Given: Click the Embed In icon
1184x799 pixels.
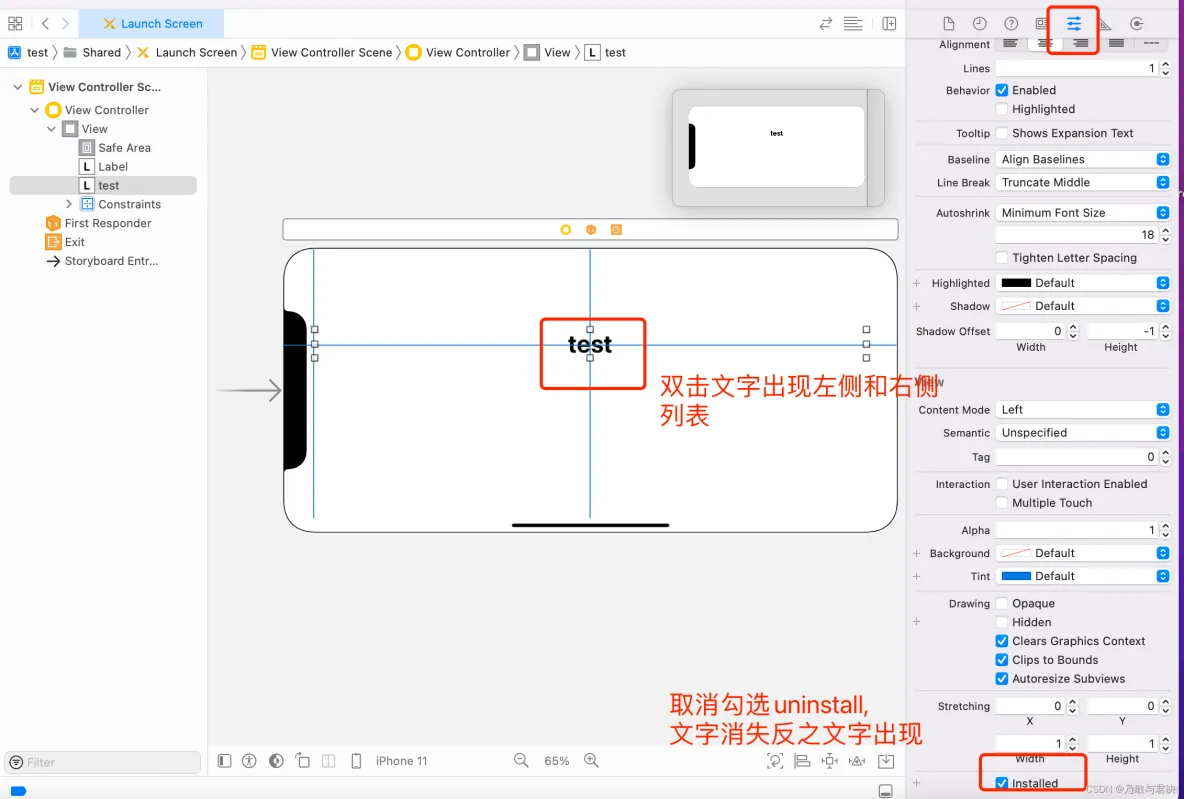Looking at the screenshot, I should coord(886,760).
